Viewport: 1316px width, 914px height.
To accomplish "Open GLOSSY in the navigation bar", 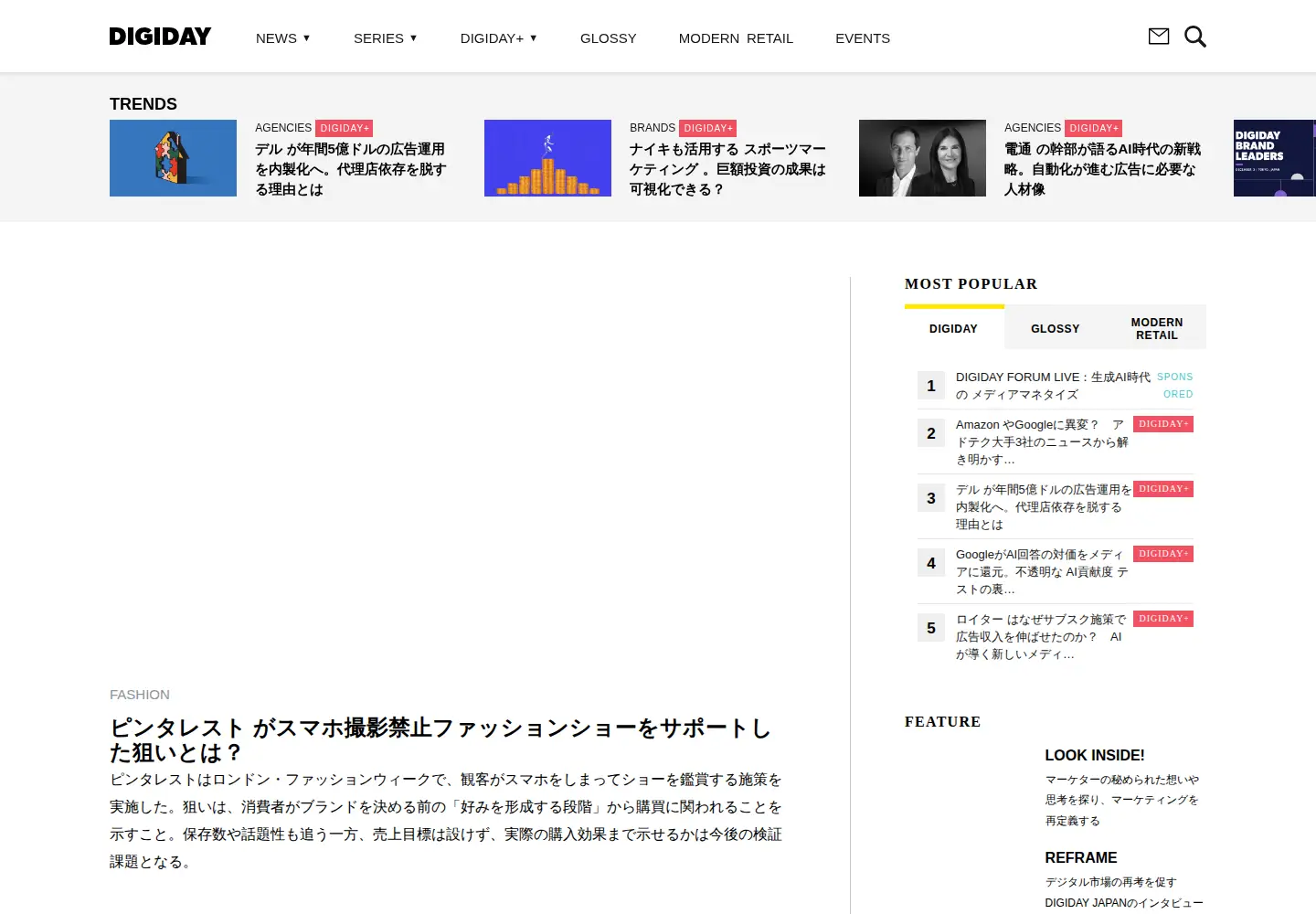I will pyautogui.click(x=609, y=38).
